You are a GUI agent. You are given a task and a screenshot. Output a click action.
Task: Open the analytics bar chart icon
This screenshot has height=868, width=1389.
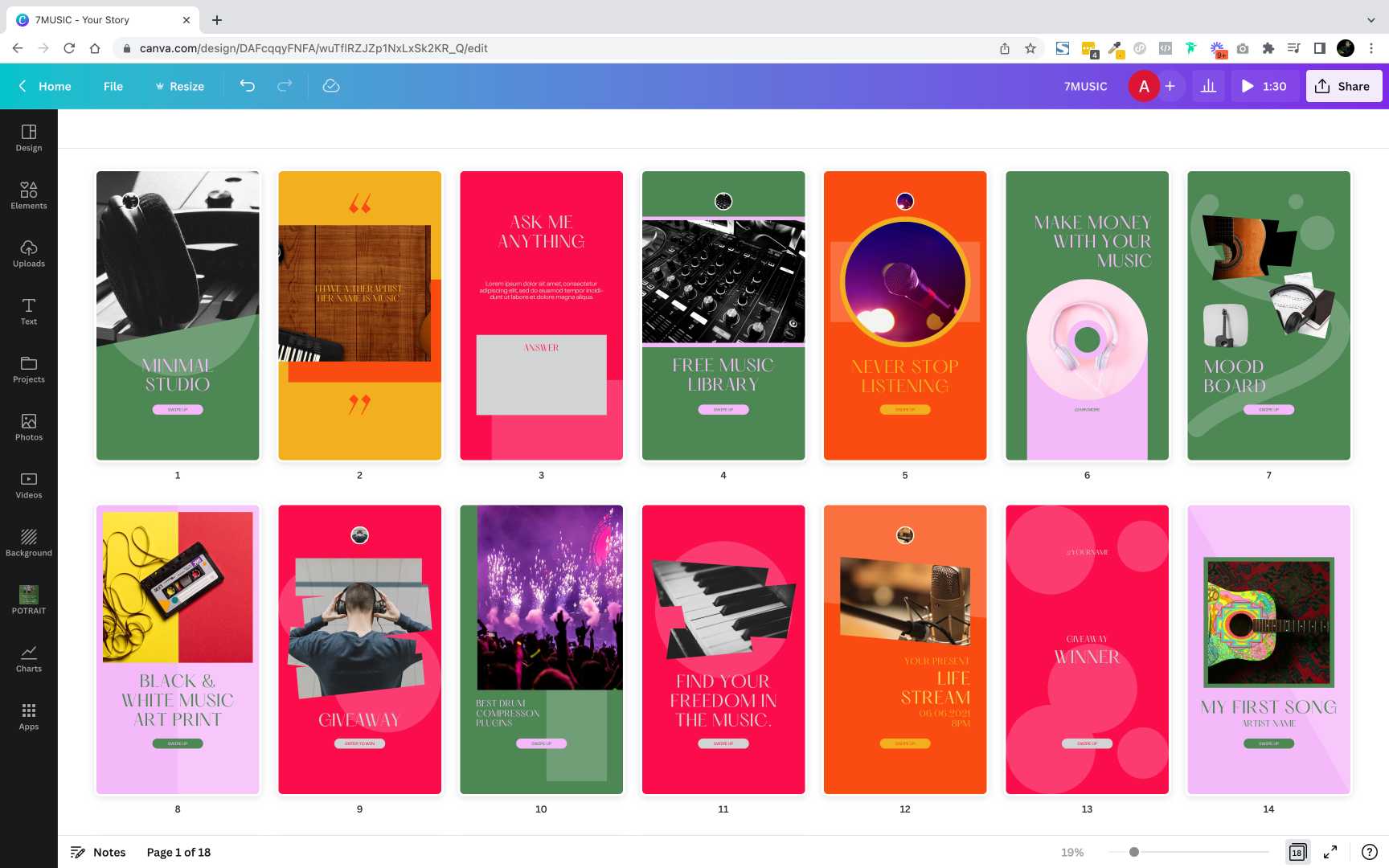(1208, 86)
